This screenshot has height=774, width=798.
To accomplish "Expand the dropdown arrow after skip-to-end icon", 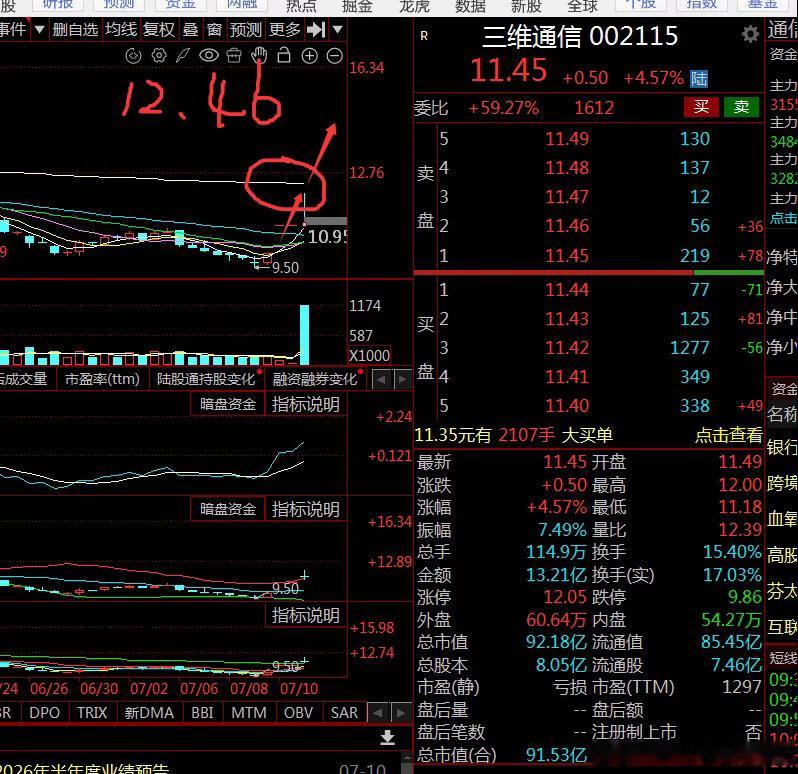I will [337, 30].
